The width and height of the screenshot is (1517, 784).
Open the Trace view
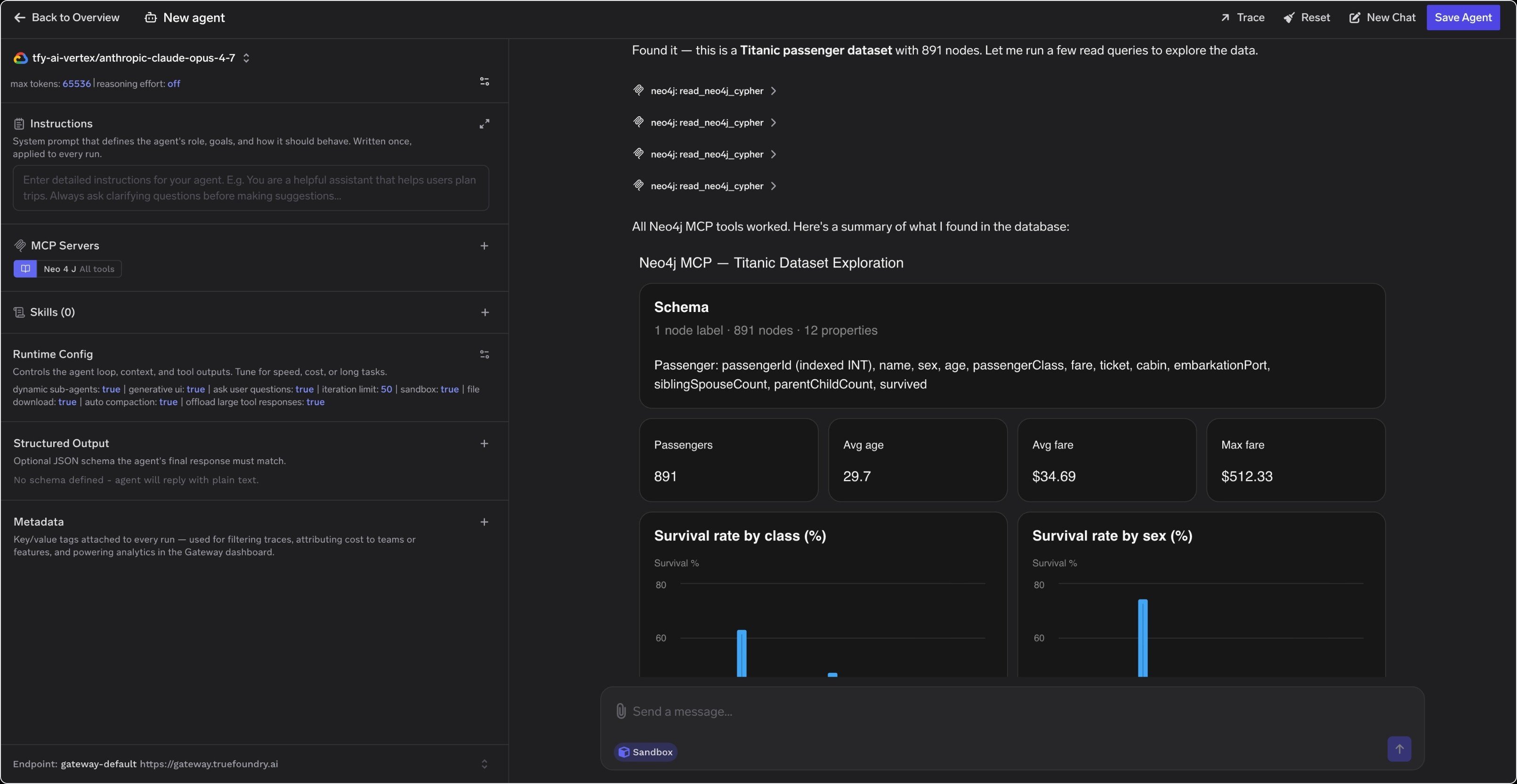pos(1243,18)
